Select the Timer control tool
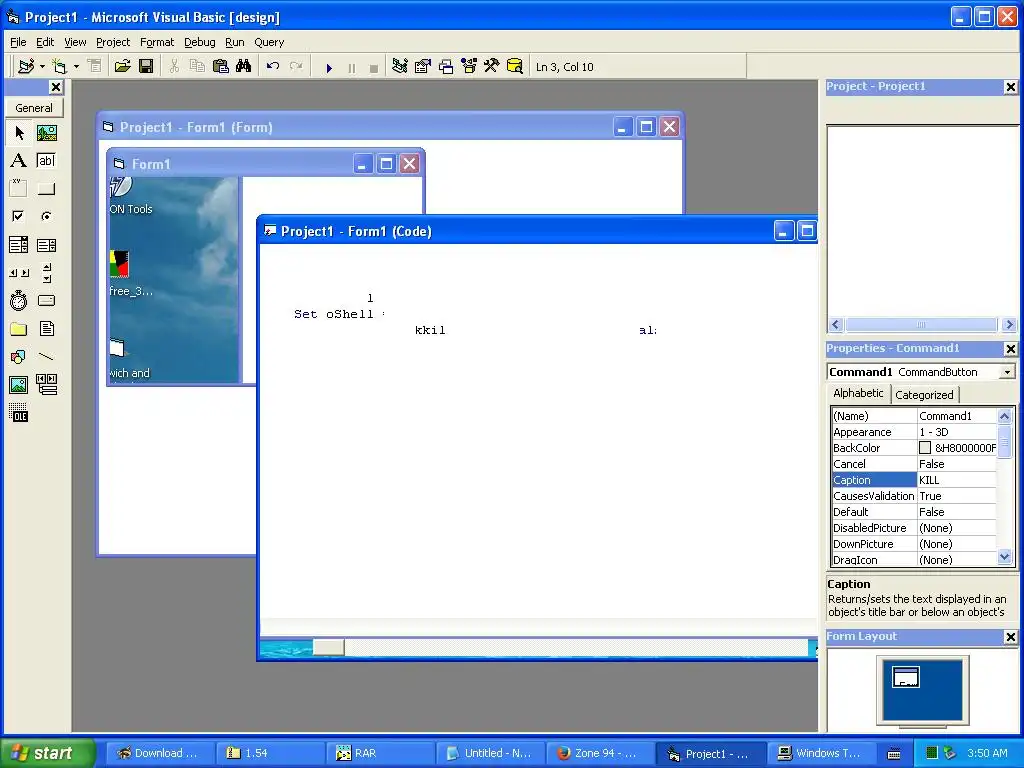1024x768 pixels. point(19,300)
